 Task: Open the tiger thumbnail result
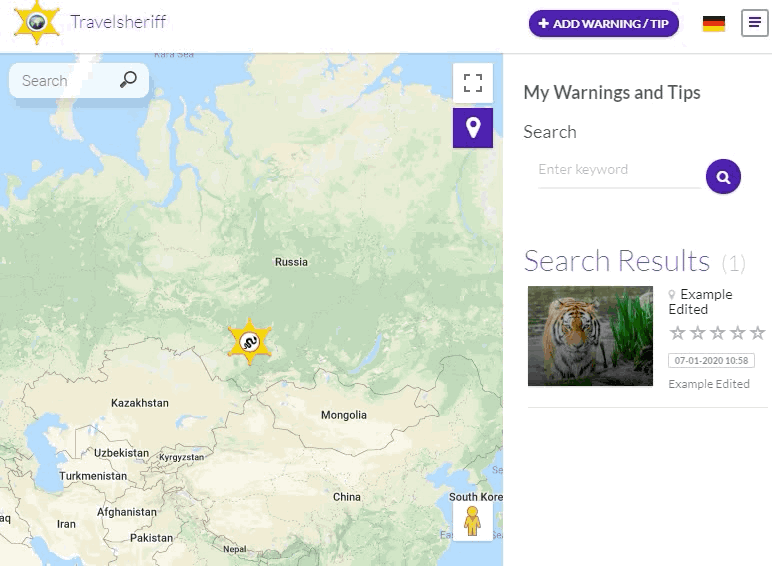coord(590,336)
